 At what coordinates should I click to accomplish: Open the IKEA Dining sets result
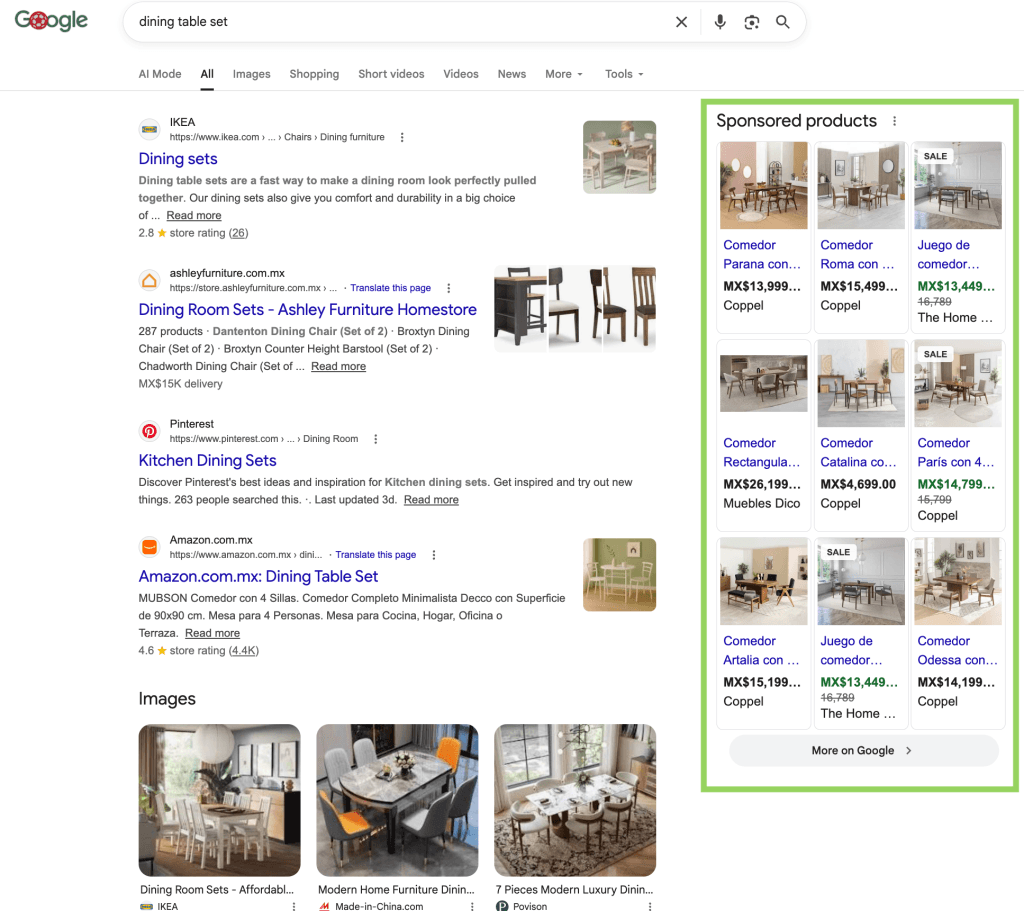(x=178, y=159)
